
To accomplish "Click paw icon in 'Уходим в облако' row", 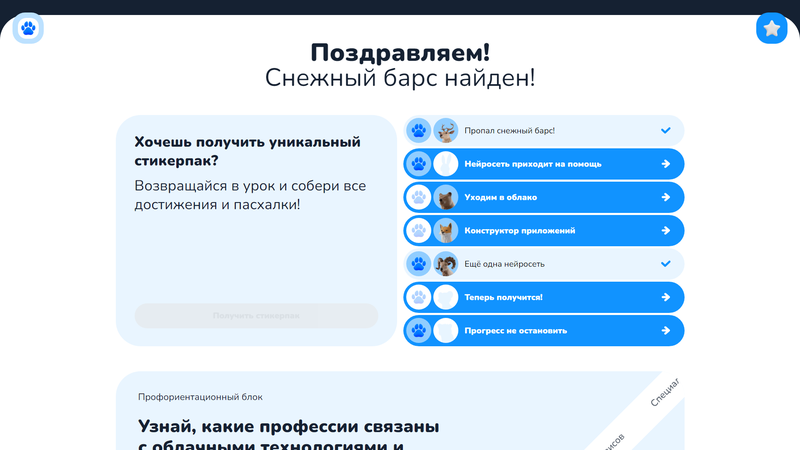I will tap(418, 197).
